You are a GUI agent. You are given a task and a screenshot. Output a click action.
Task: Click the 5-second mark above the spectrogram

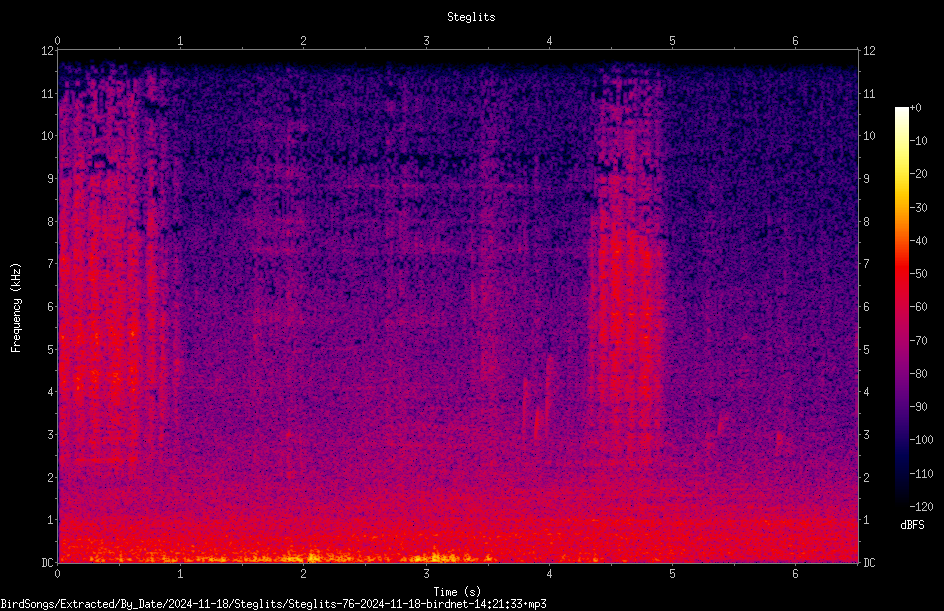[x=672, y=41]
